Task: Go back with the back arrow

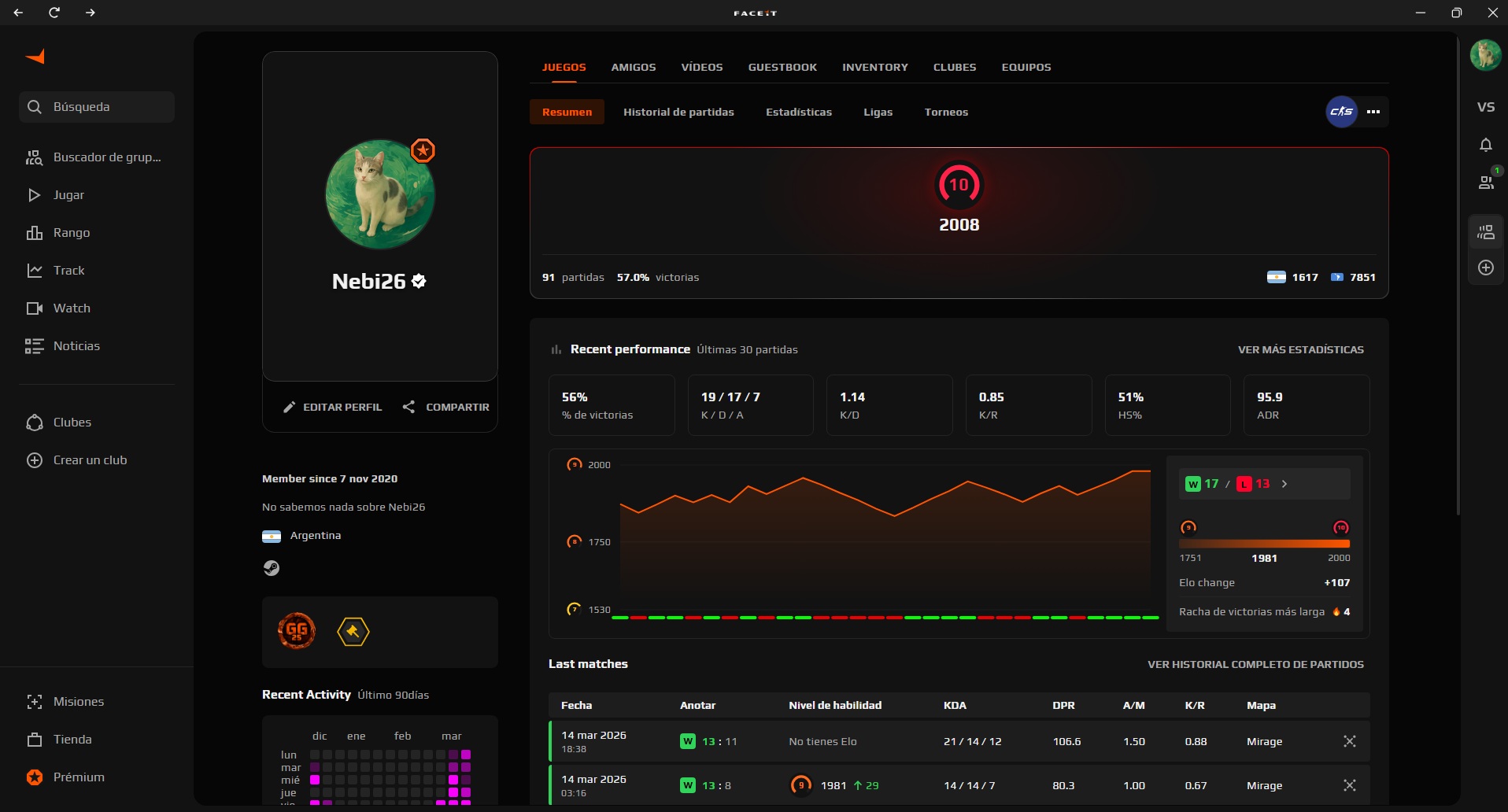Action: point(18,13)
